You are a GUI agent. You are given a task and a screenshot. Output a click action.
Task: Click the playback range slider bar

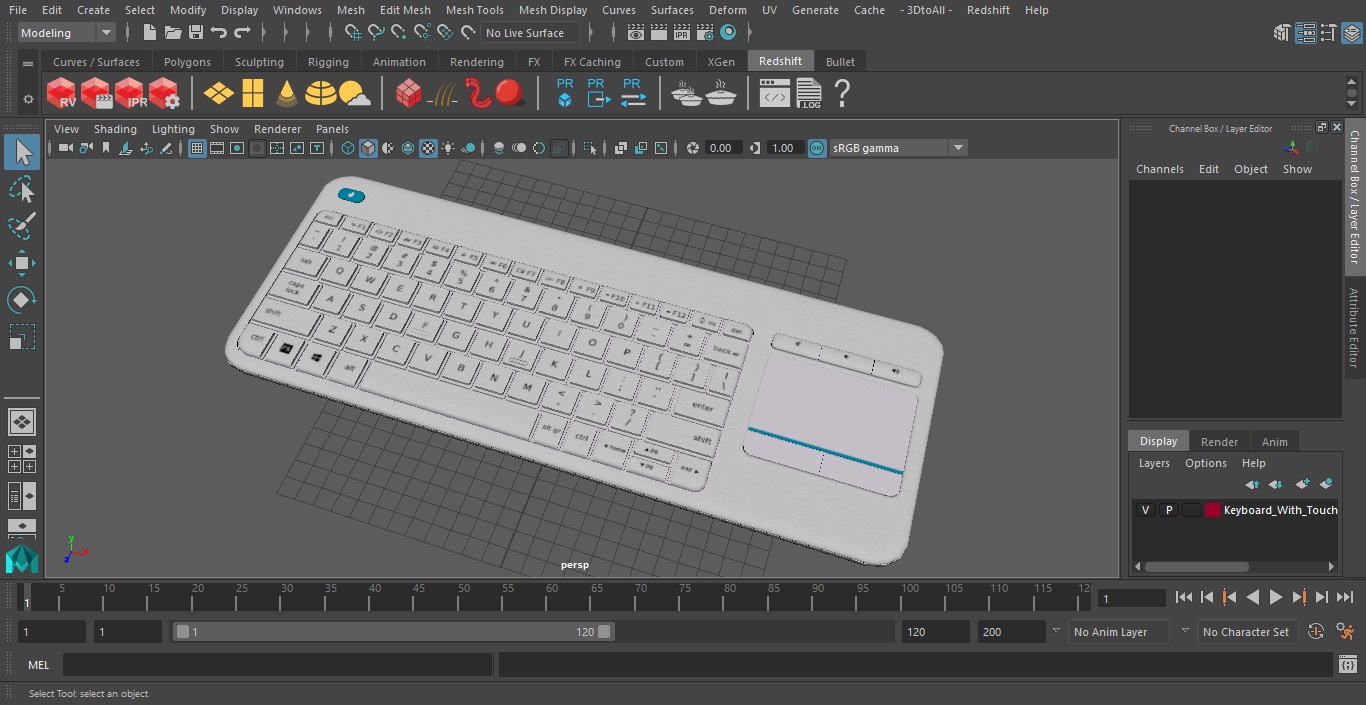pyautogui.click(x=393, y=632)
